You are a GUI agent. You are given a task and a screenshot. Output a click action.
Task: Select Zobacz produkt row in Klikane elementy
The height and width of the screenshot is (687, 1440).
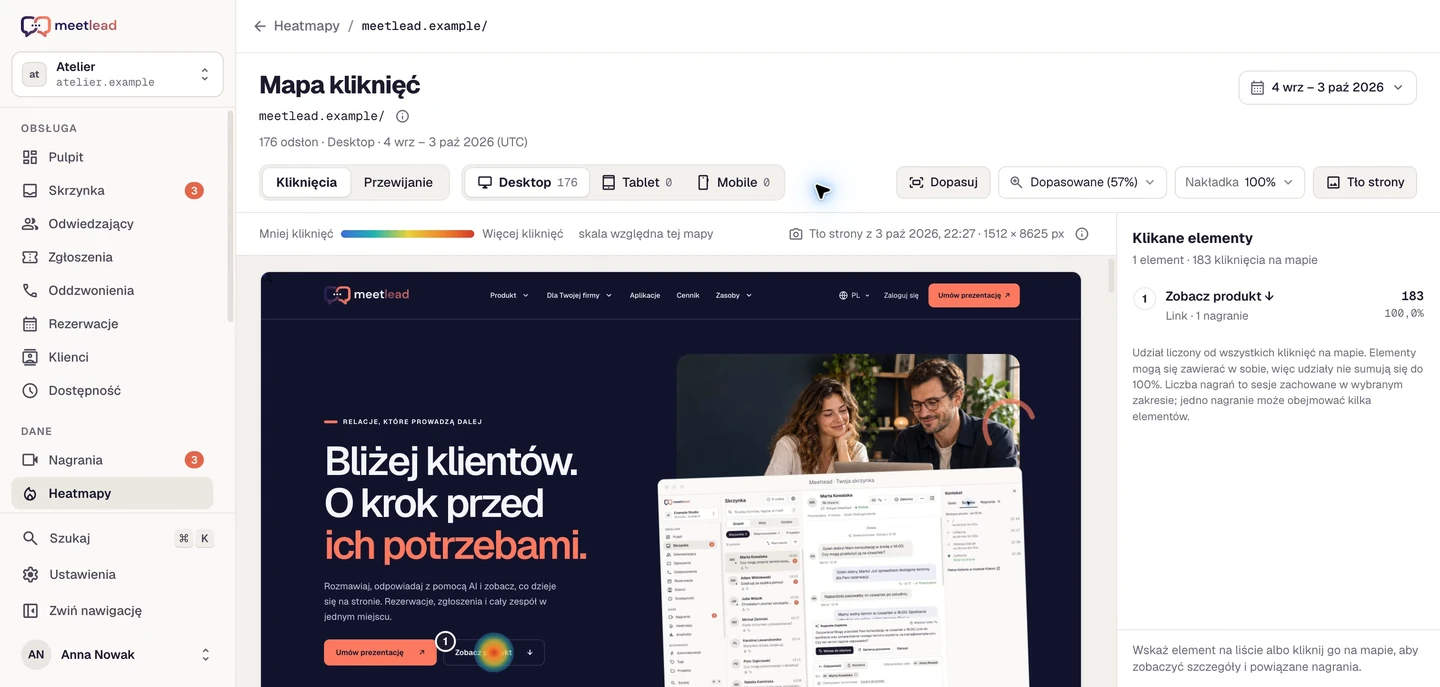1278,305
